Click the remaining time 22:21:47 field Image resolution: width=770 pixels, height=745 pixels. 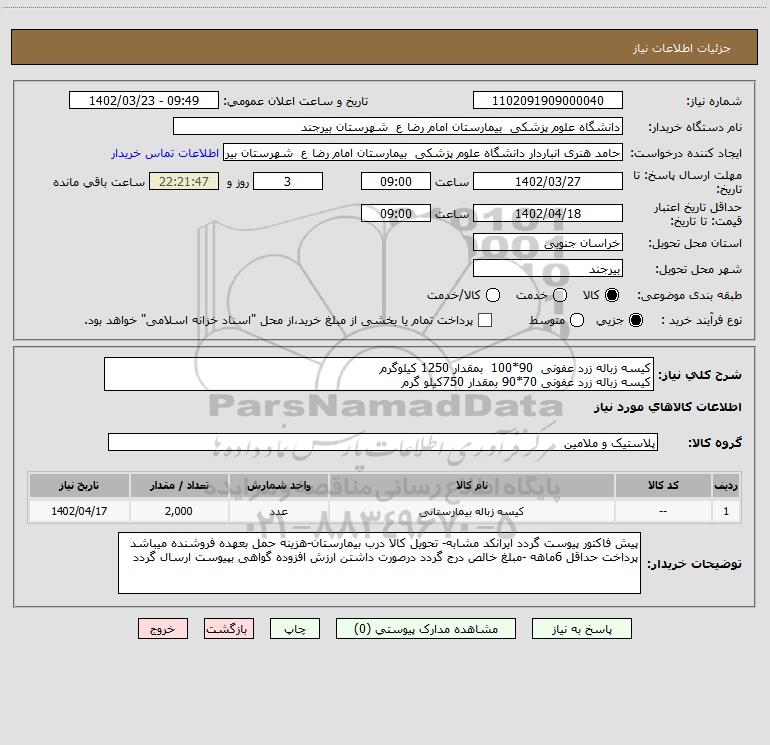[184, 181]
